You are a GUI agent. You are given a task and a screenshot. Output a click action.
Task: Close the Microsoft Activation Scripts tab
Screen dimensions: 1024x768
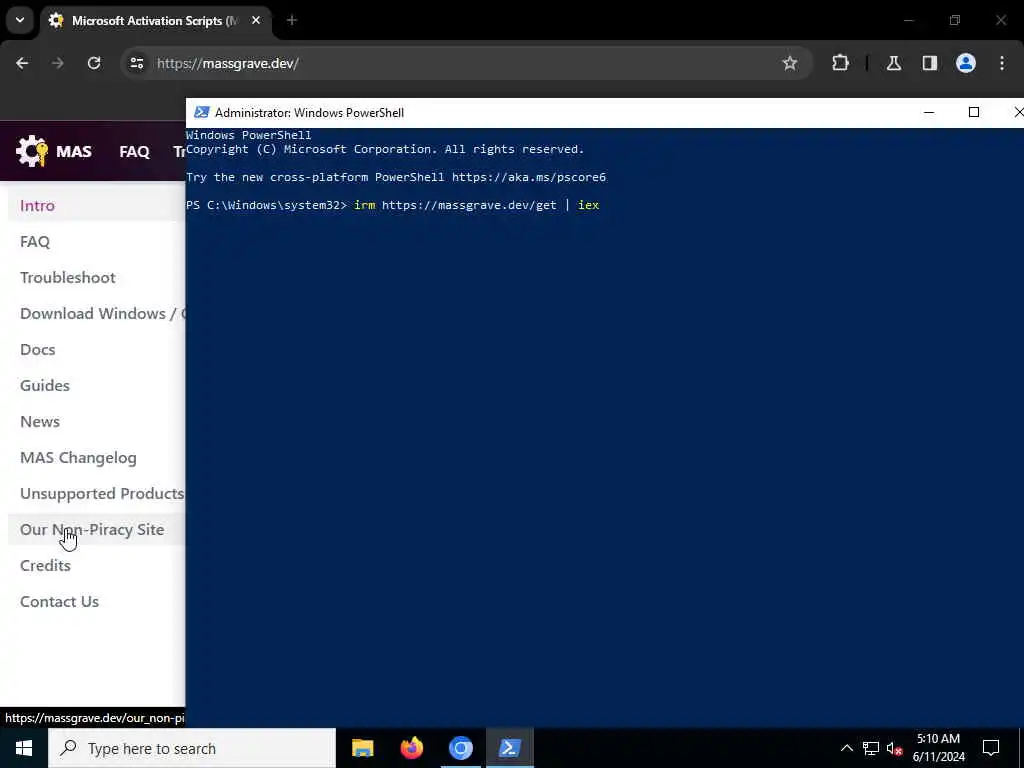point(256,21)
